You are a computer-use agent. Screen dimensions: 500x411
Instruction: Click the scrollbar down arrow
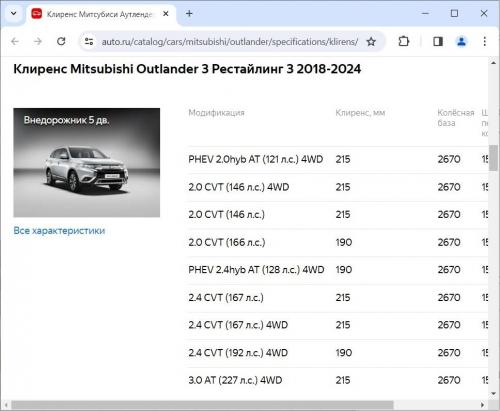point(494,394)
